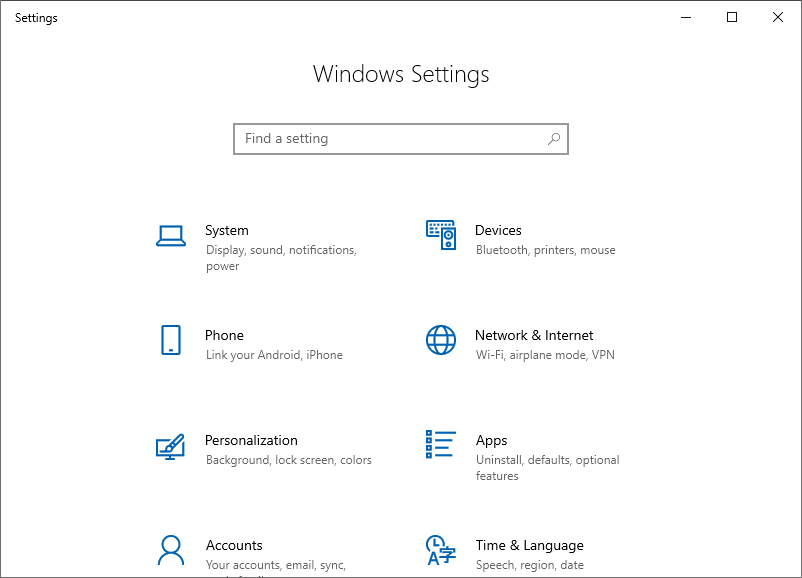Maximize the Settings window
Image resolution: width=802 pixels, height=578 pixels.
[732, 17]
